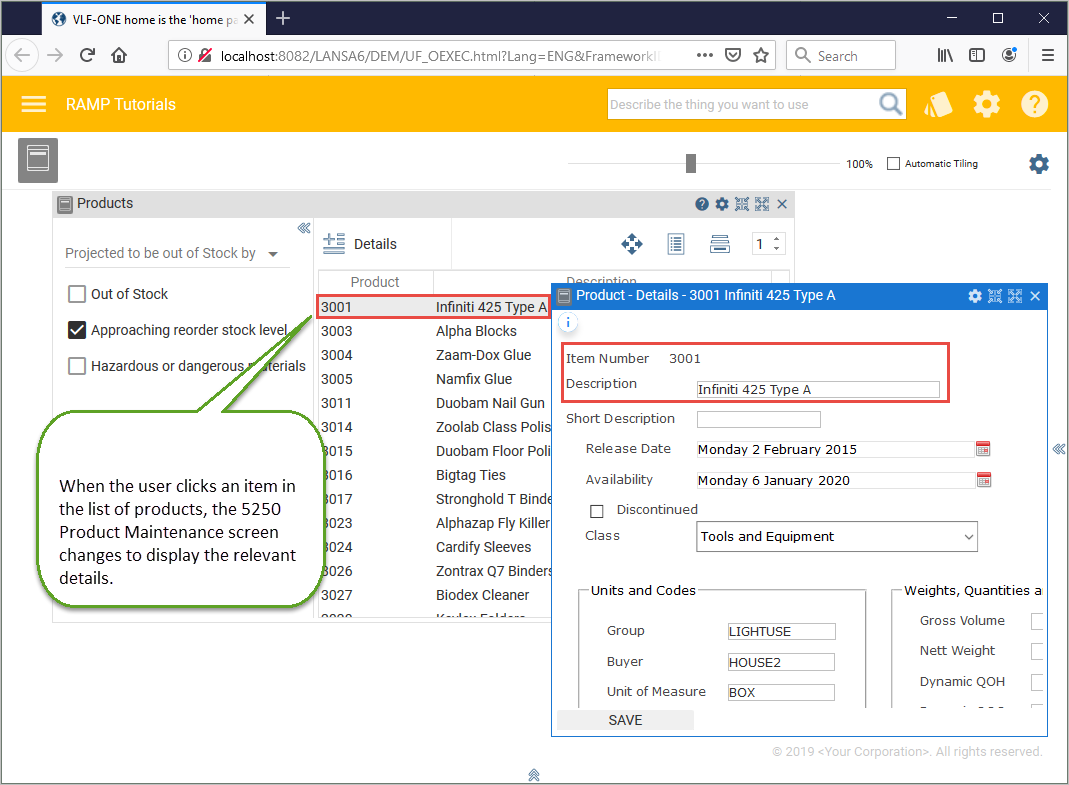Enable Automatic Tiling checkbox
The height and width of the screenshot is (785, 1069).
(894, 164)
